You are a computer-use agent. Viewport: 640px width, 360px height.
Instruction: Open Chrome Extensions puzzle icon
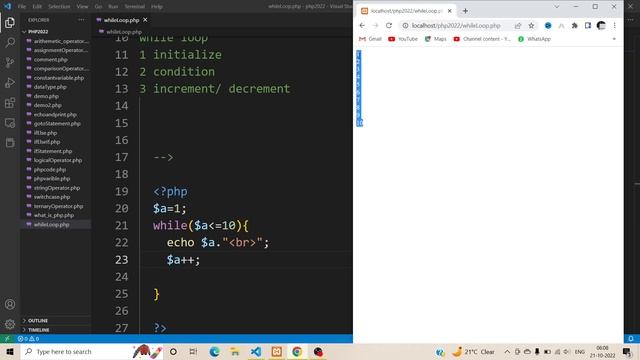click(x=575, y=25)
